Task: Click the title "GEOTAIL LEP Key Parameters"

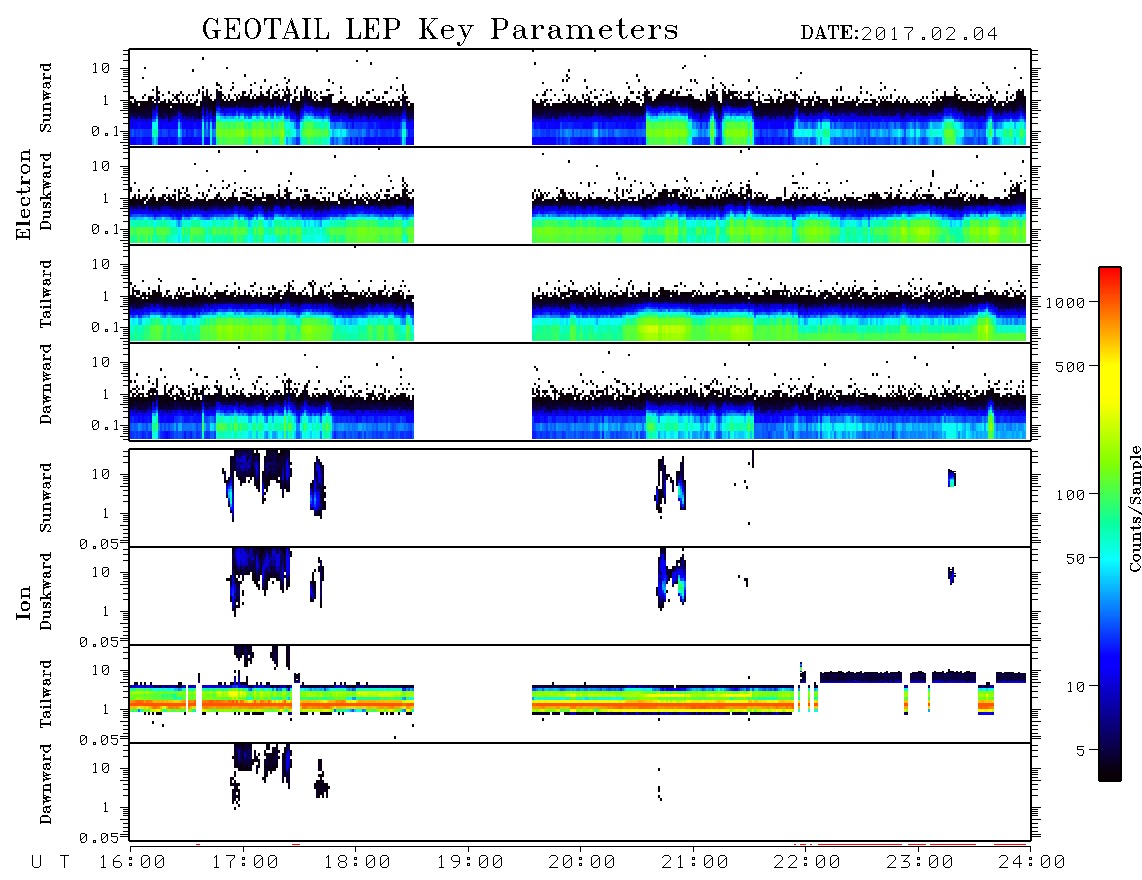Action: [440, 30]
